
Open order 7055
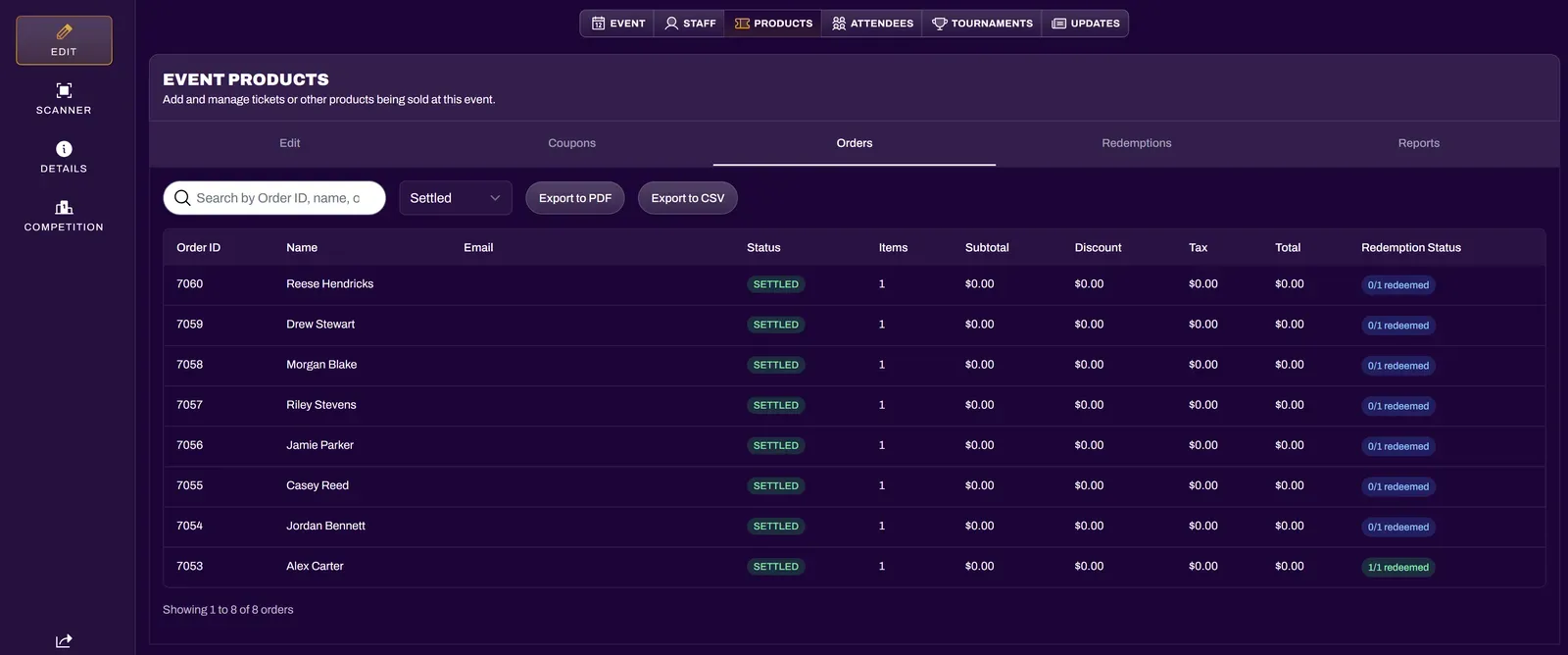click(190, 485)
